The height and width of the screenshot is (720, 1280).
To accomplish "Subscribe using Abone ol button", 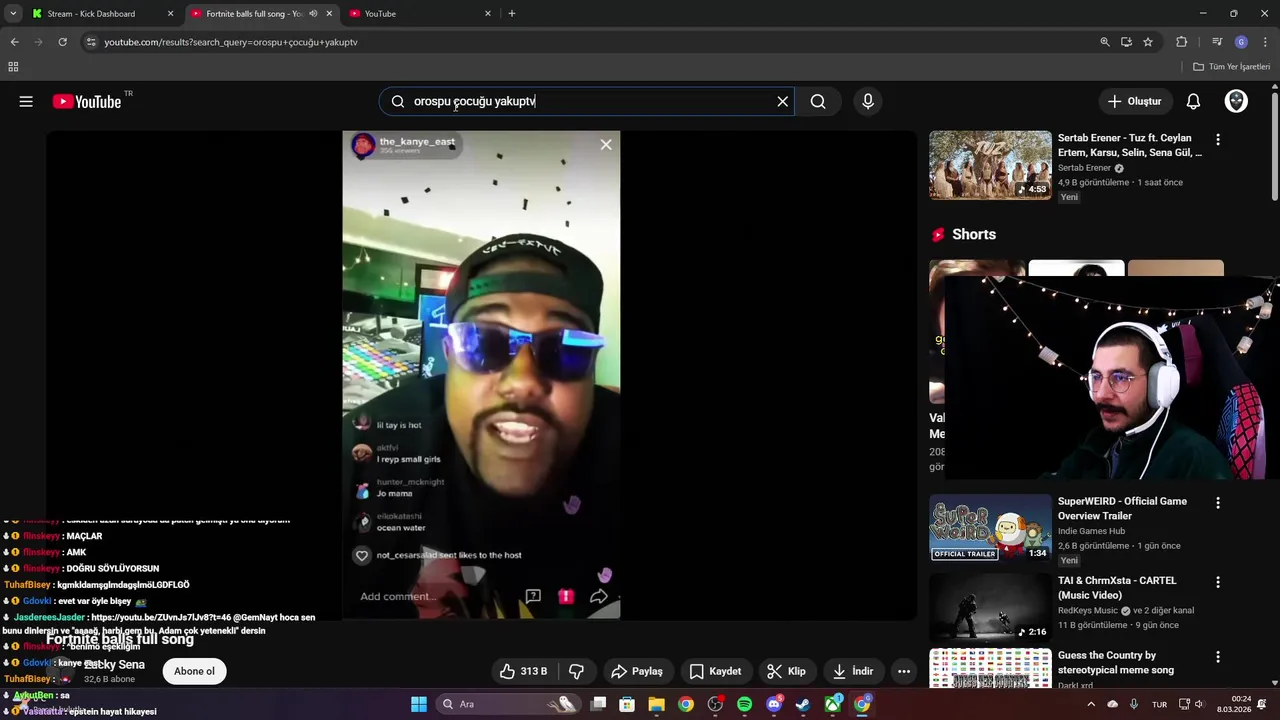I will point(194,671).
